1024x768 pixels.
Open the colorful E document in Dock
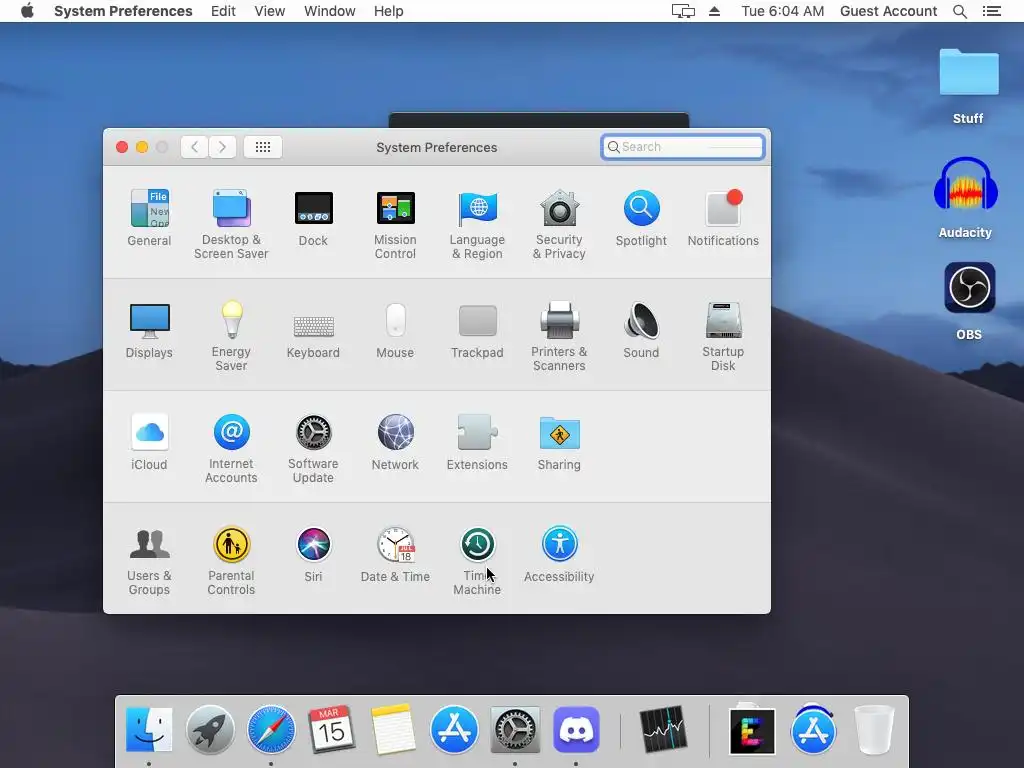pyautogui.click(x=752, y=731)
